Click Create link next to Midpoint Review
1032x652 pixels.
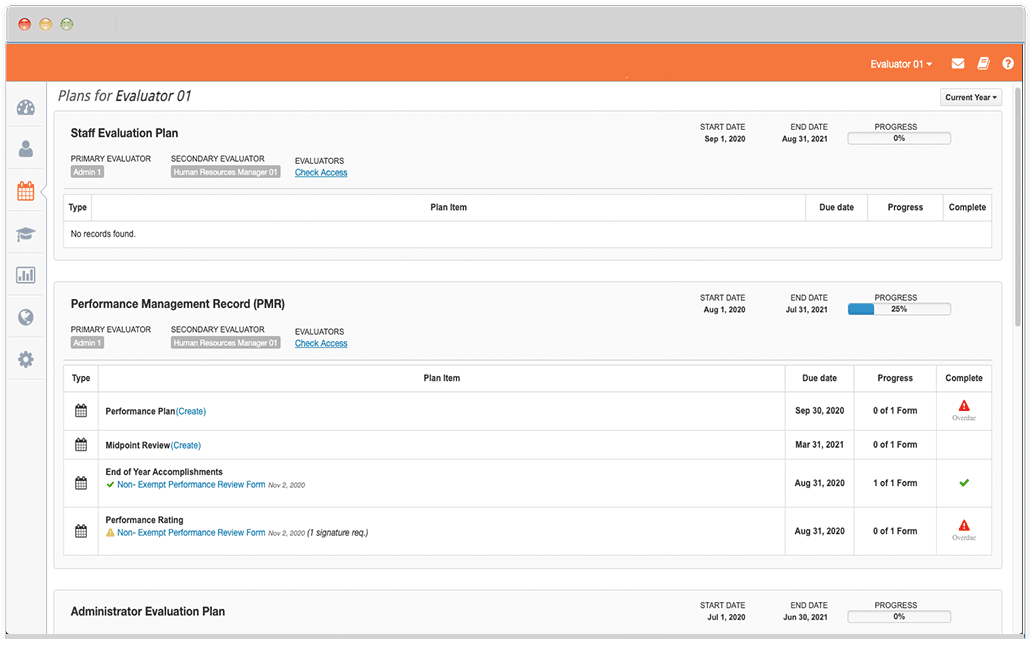[x=186, y=445]
